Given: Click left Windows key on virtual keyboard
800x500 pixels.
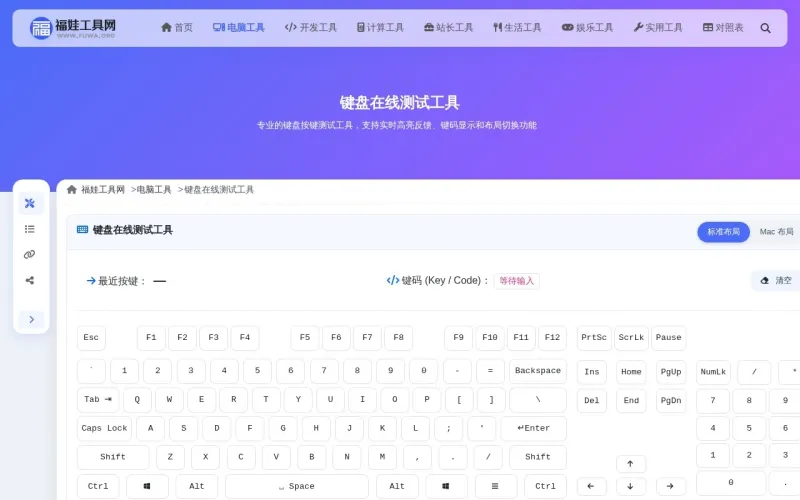Looking at the screenshot, I should click(x=147, y=486).
